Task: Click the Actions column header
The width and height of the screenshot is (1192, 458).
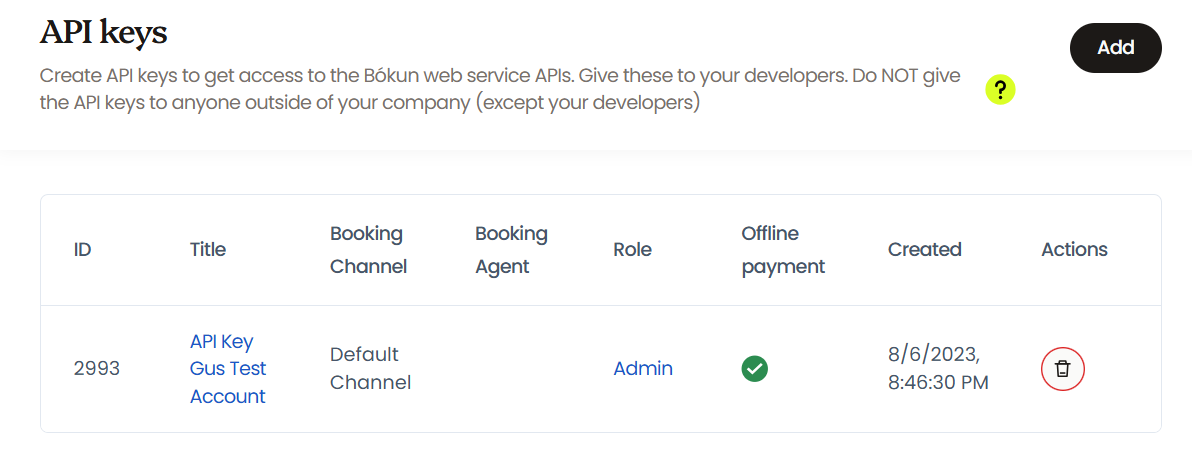Action: coord(1074,250)
